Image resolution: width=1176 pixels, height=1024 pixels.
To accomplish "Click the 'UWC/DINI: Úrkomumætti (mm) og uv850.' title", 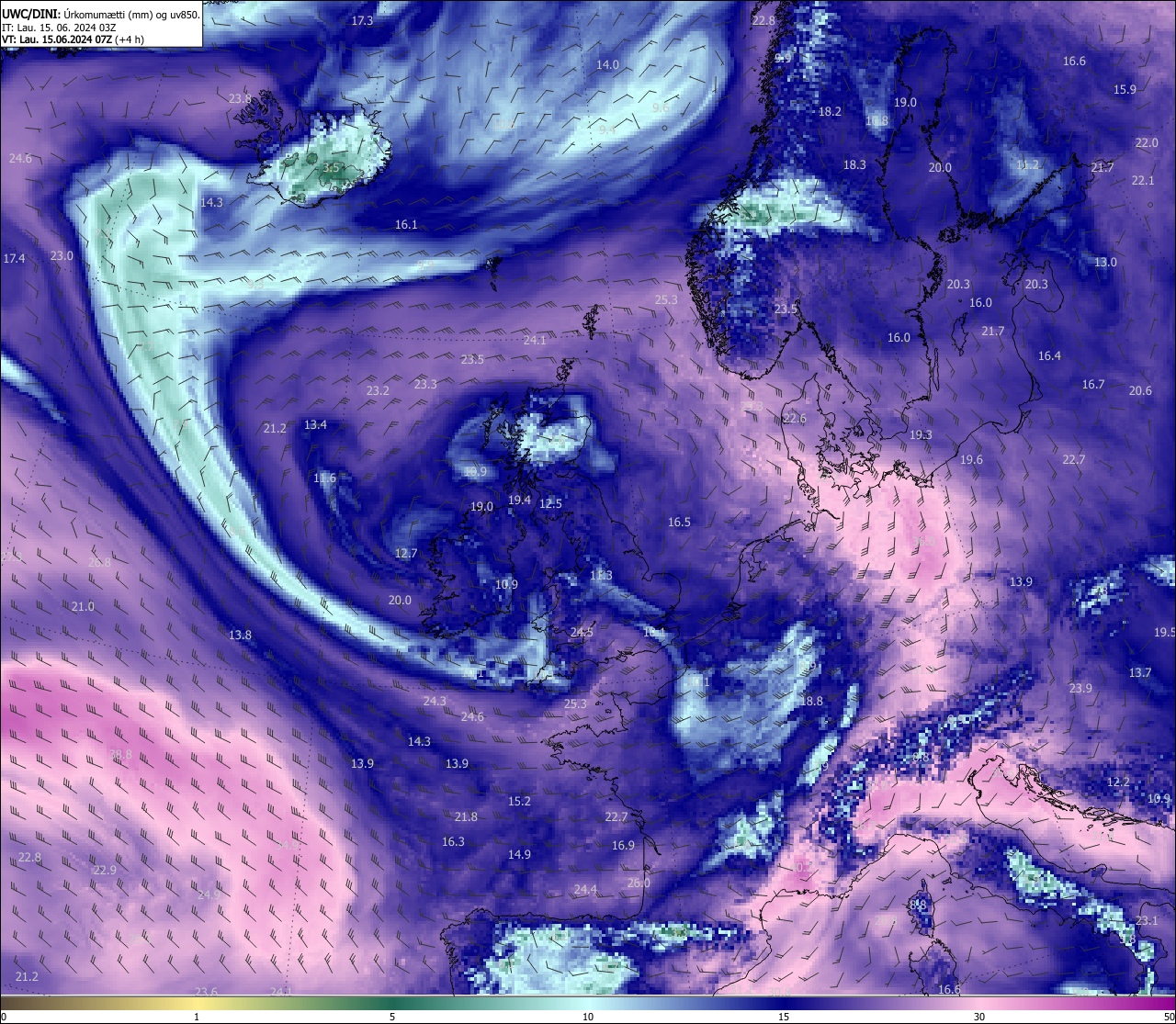I will pos(100,14).
